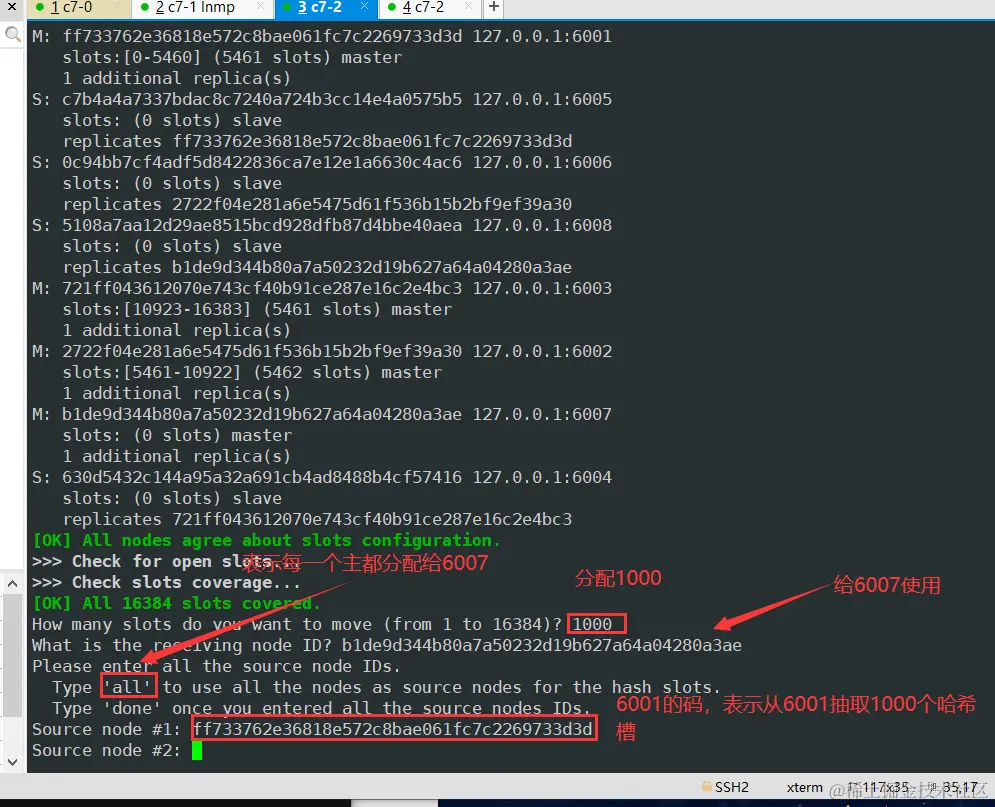Click the ">>> Check slots coverage..." line
Viewport: 995px width, 807px height.
166,582
